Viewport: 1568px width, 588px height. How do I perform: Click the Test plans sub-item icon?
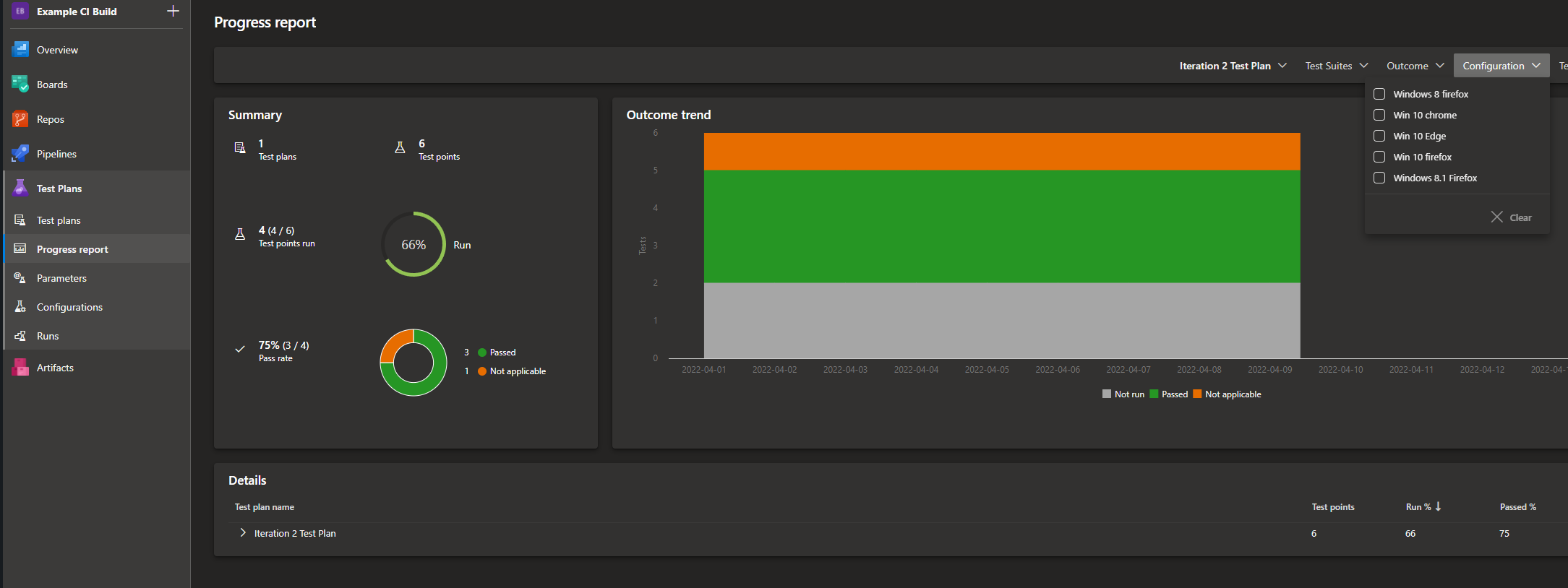click(20, 220)
